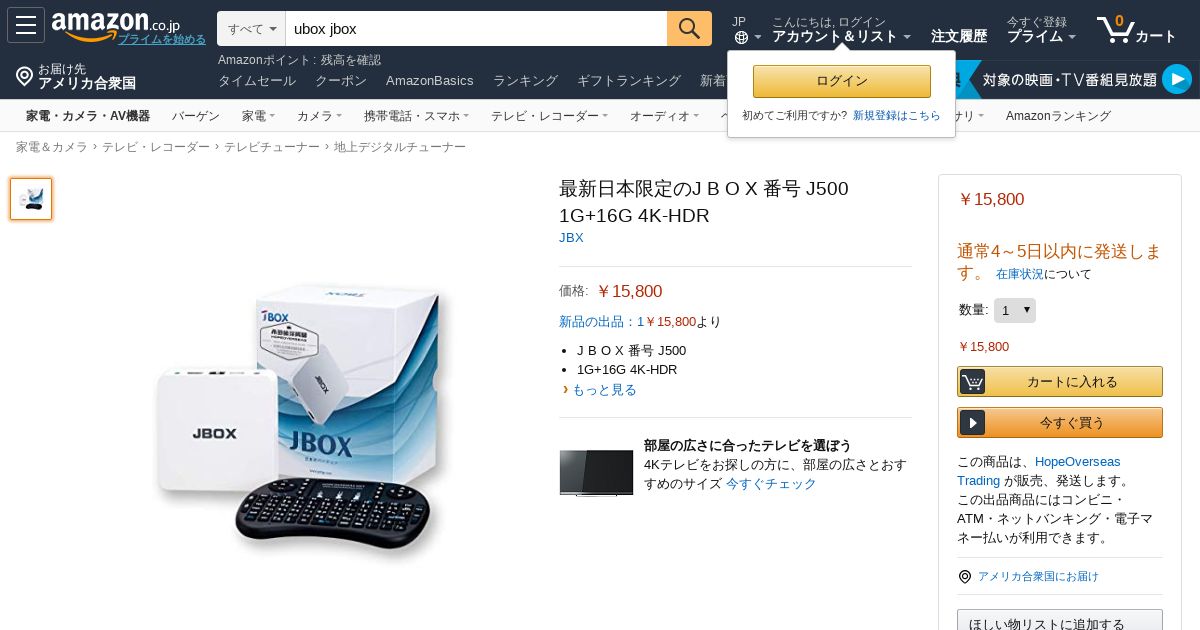Click the yellow ログイン button

[842, 81]
